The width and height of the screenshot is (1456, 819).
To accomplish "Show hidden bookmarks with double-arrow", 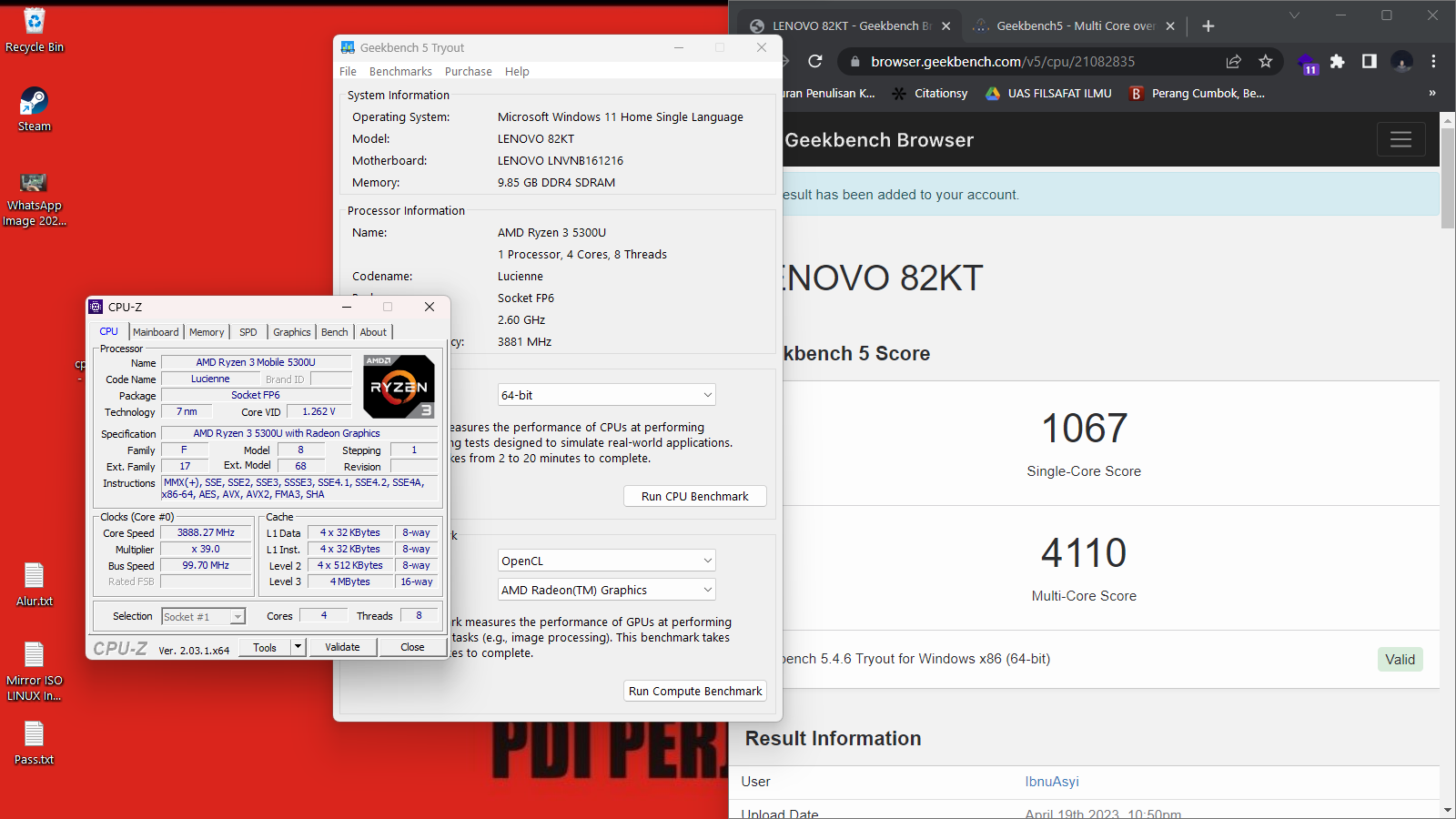I will click(x=1432, y=93).
